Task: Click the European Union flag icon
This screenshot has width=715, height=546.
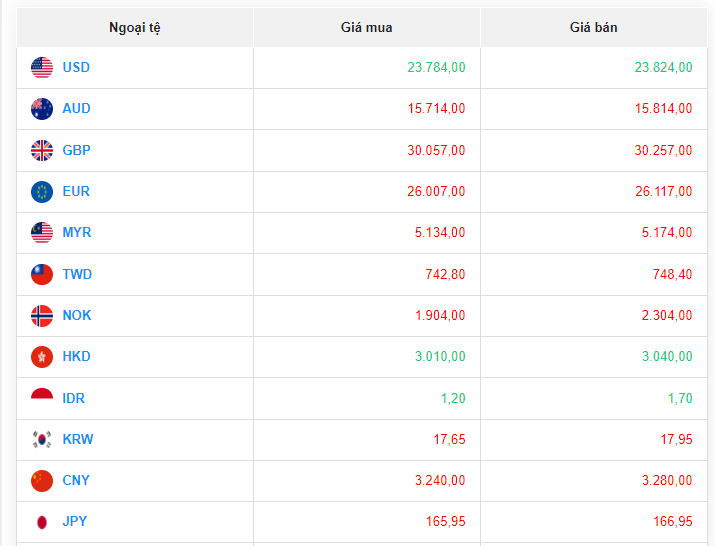Action: 42,192
